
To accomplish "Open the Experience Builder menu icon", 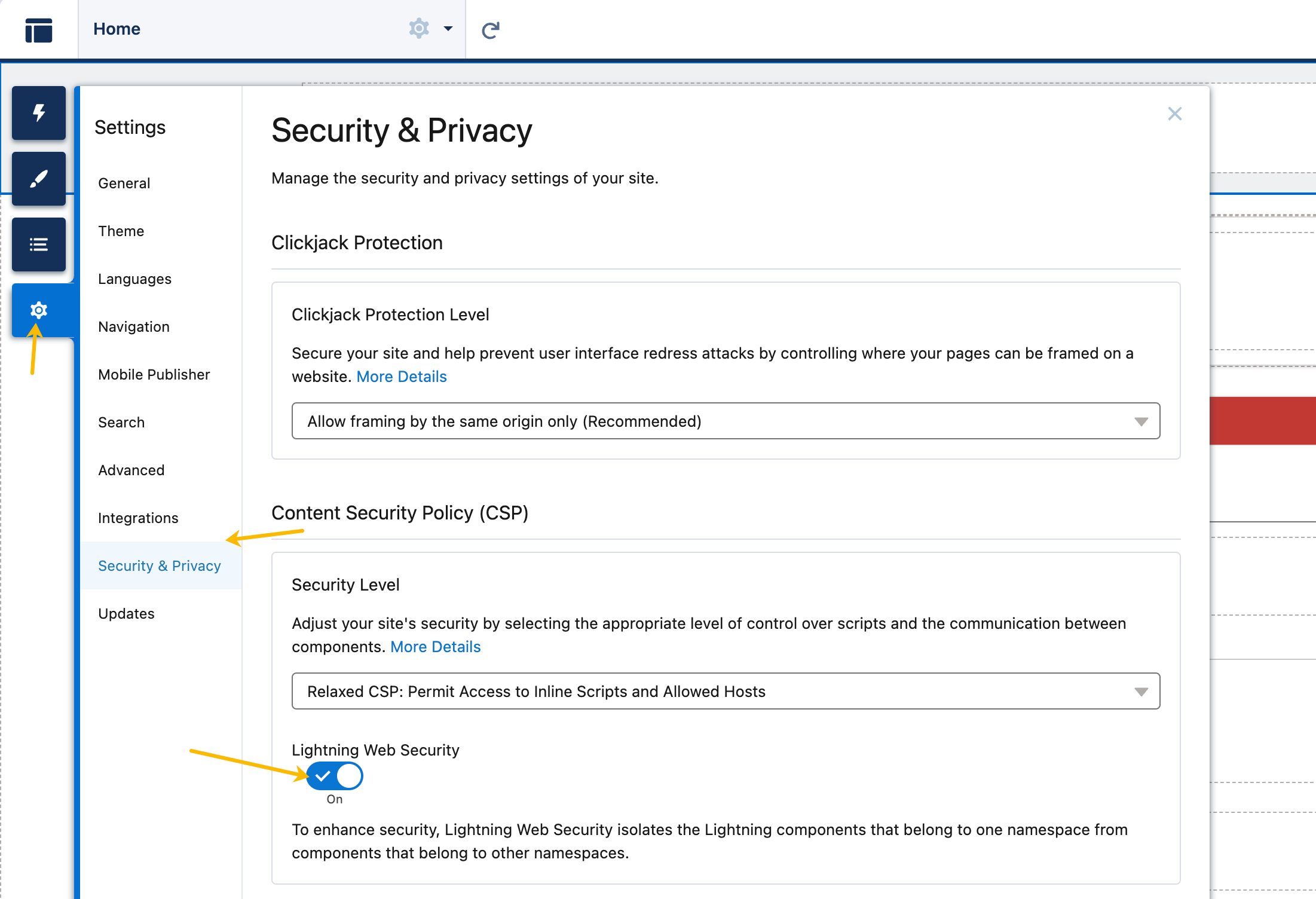I will pyautogui.click(x=39, y=30).
